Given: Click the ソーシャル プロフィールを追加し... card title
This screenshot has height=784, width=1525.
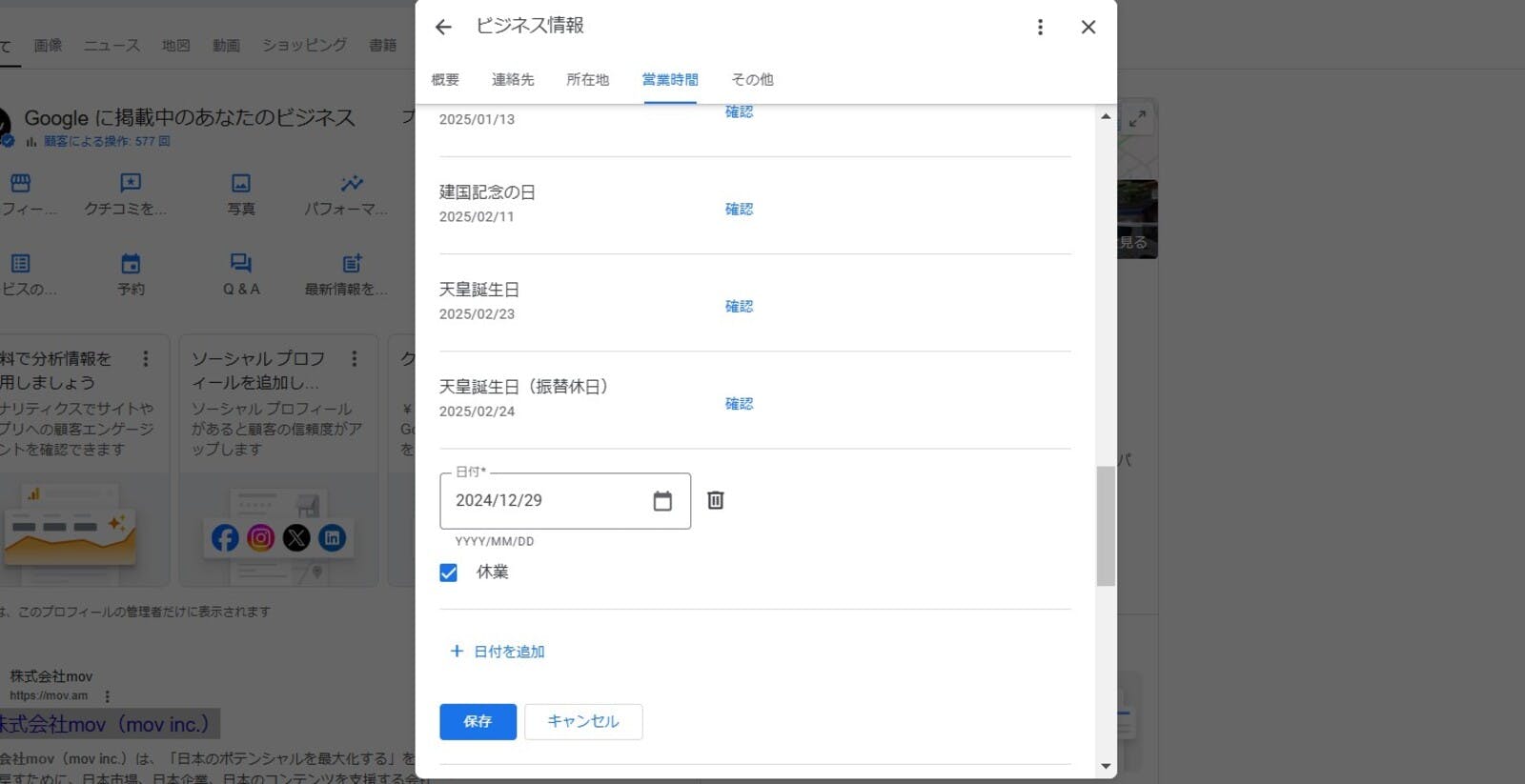Looking at the screenshot, I should pos(257,371).
